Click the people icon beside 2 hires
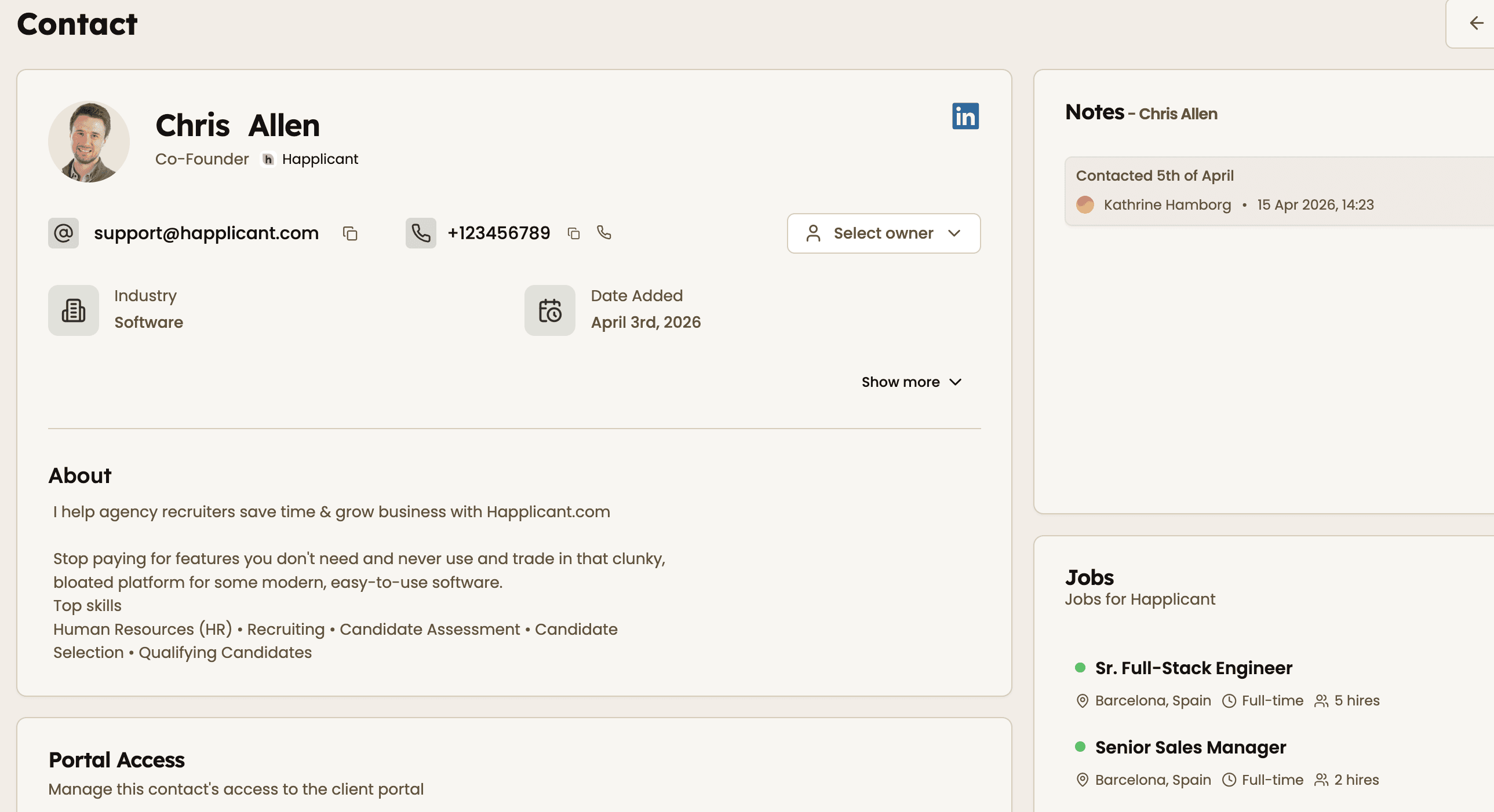The width and height of the screenshot is (1494, 812). pos(1321,780)
